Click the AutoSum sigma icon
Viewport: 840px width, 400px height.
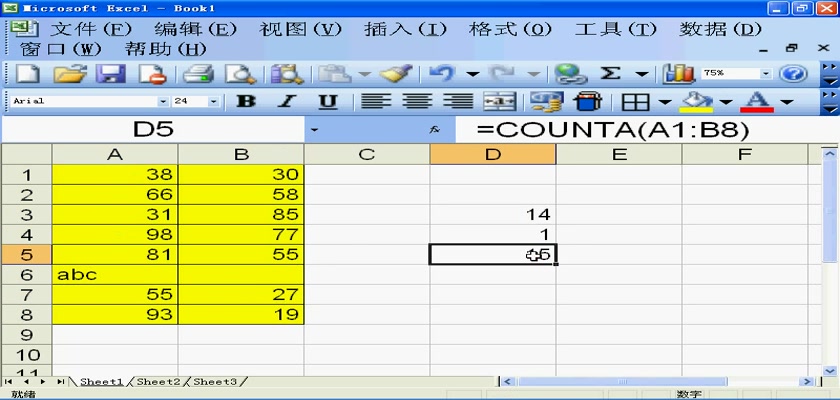[610, 74]
